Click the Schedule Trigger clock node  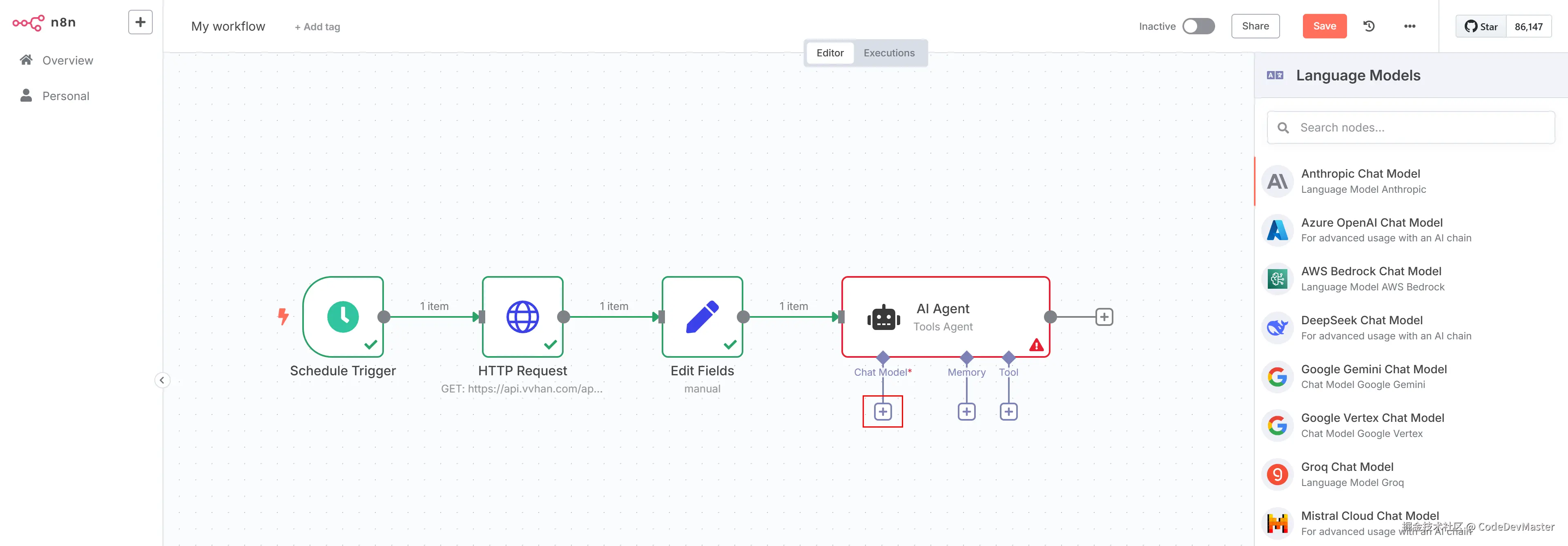(x=343, y=316)
